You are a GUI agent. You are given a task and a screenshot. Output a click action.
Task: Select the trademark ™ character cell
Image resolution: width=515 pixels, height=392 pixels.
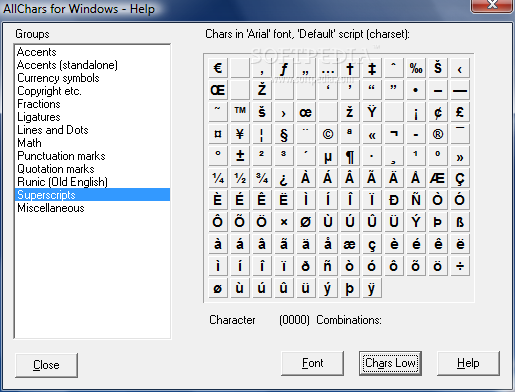240,112
